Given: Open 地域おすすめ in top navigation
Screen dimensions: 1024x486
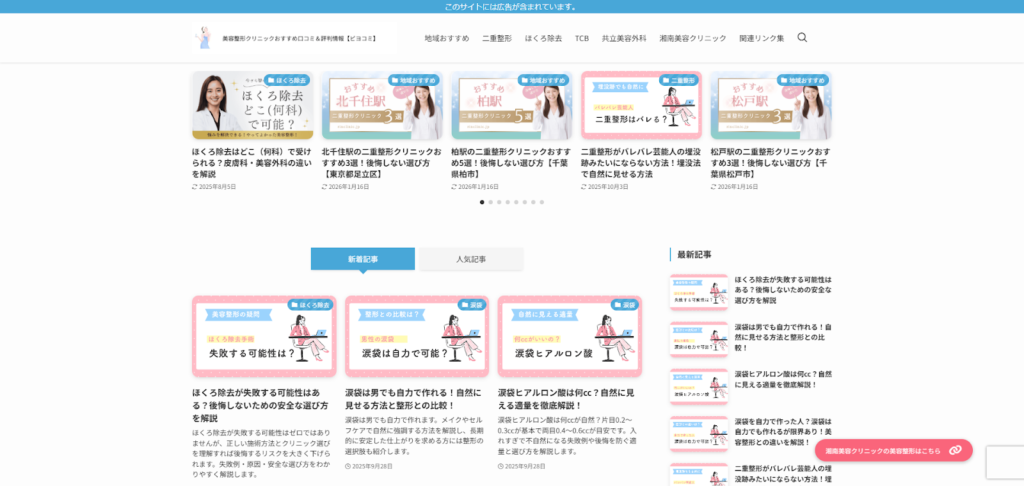Looking at the screenshot, I should 447,38.
